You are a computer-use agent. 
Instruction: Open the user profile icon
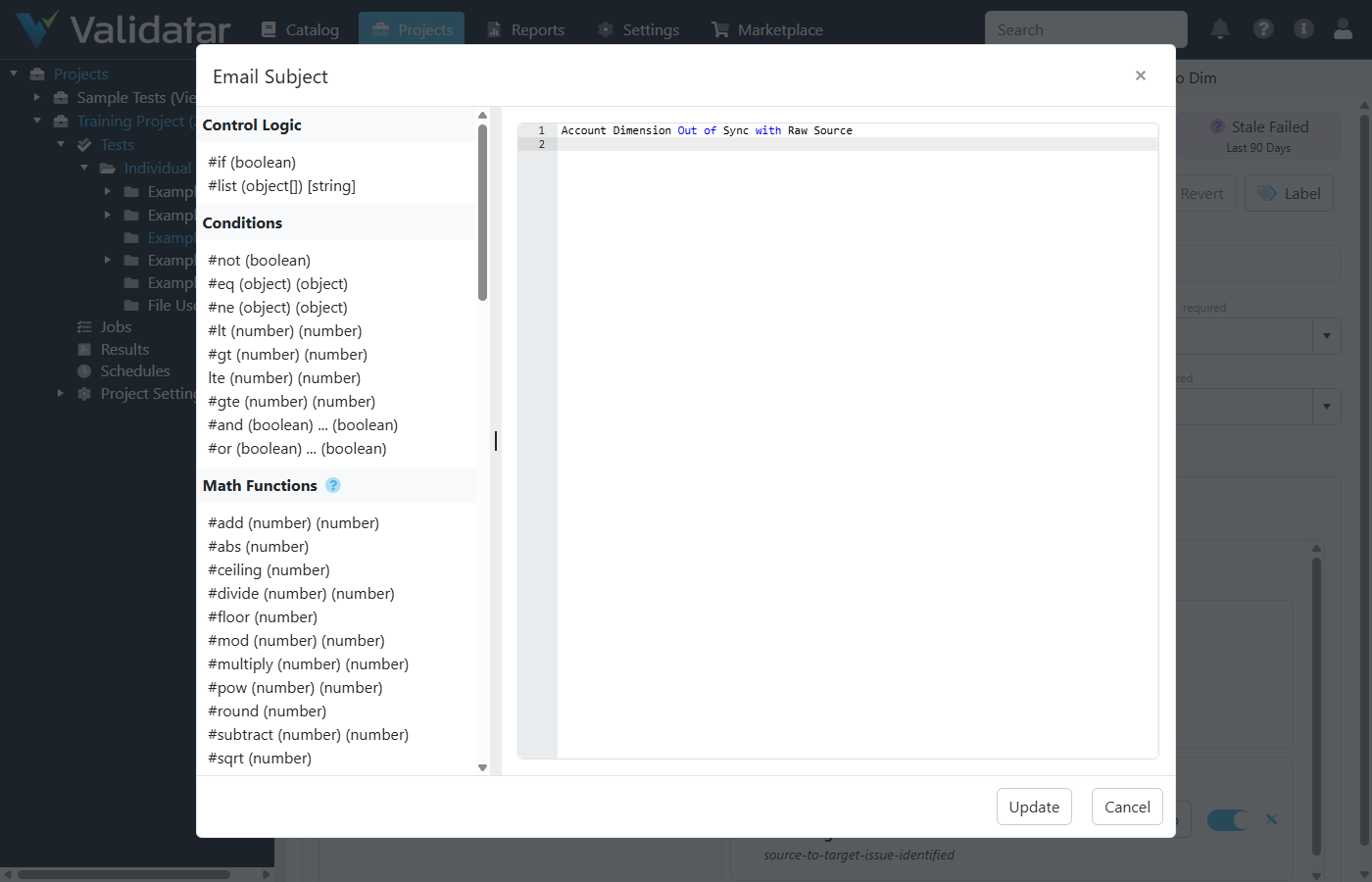click(1343, 28)
